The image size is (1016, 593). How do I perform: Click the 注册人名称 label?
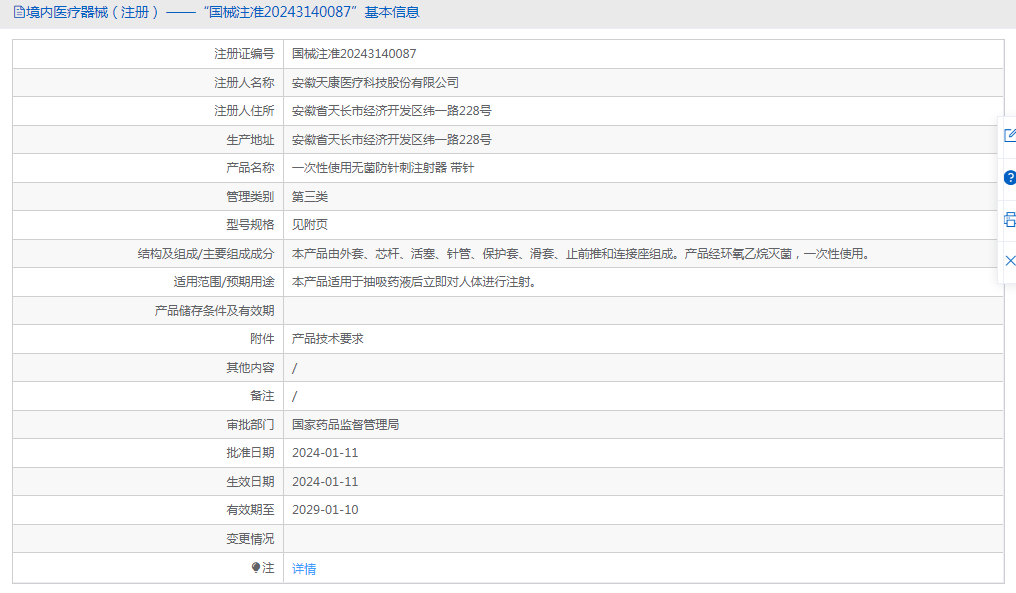(x=244, y=82)
